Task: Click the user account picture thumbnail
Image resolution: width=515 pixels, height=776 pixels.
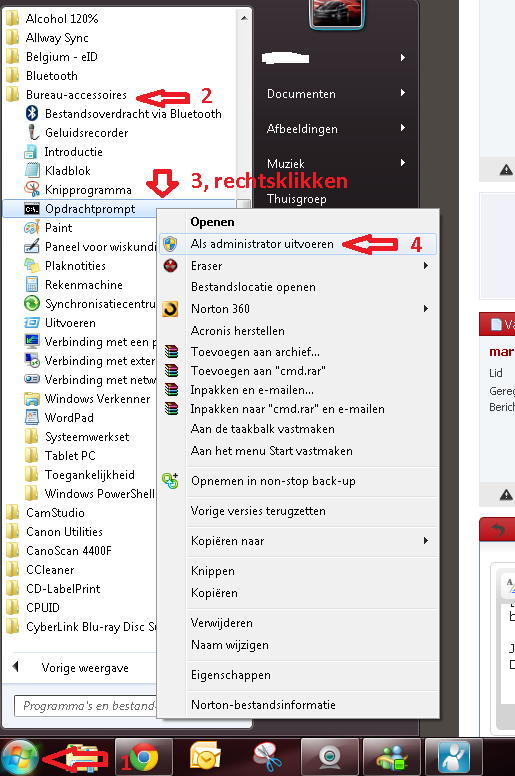Action: (x=337, y=13)
